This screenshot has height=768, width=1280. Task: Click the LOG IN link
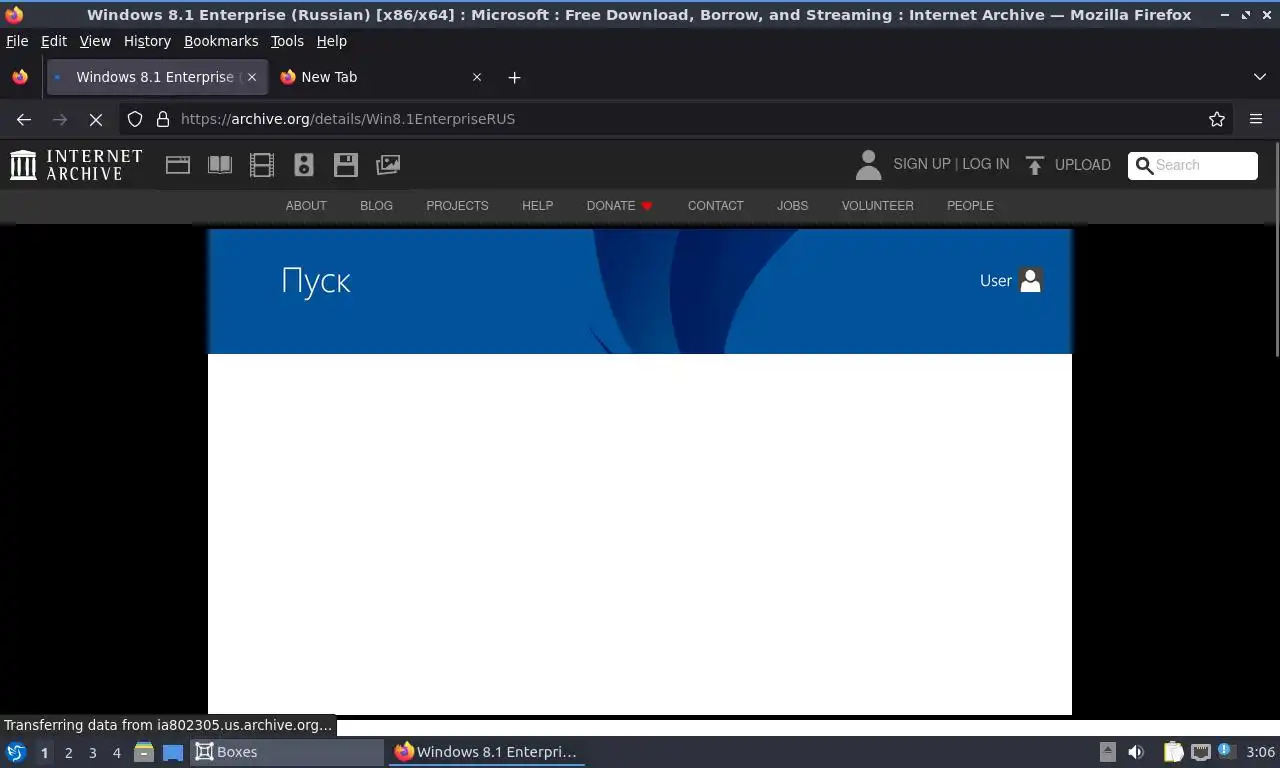coord(986,164)
